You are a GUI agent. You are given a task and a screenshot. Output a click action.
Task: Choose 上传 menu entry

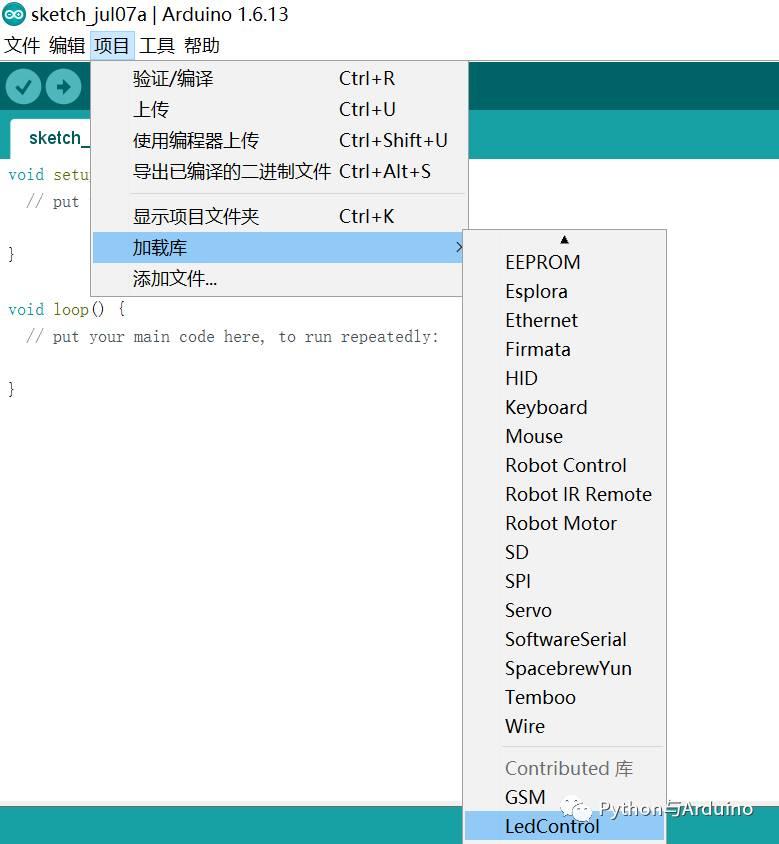click(x=277, y=109)
